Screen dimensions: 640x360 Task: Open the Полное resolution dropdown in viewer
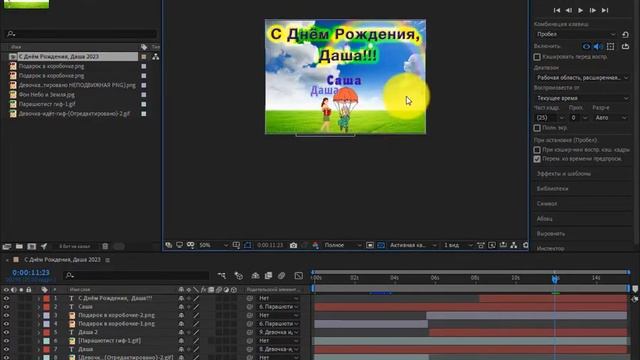pos(343,245)
